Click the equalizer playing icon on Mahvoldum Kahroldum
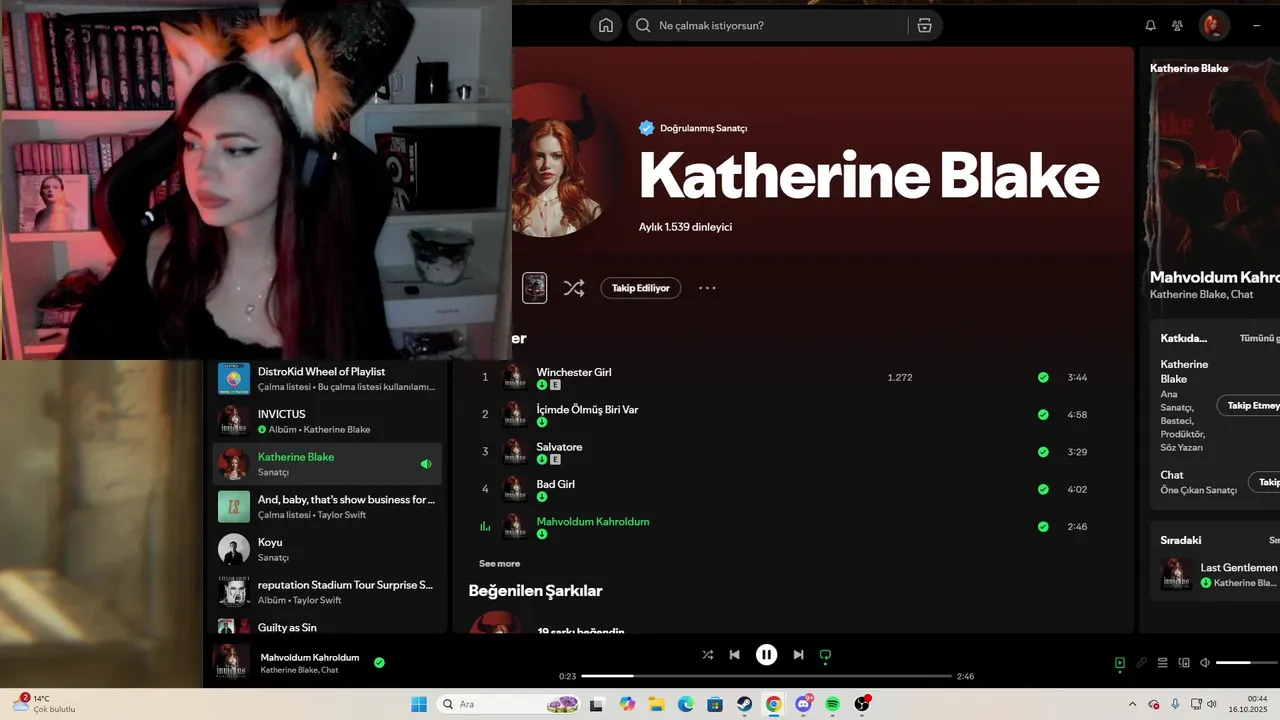1280x720 pixels. pyautogui.click(x=485, y=527)
